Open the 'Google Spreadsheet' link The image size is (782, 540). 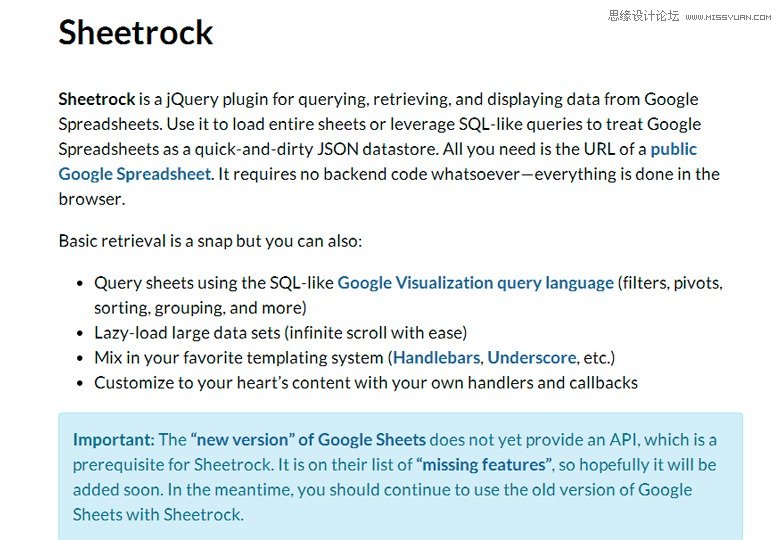(135, 174)
